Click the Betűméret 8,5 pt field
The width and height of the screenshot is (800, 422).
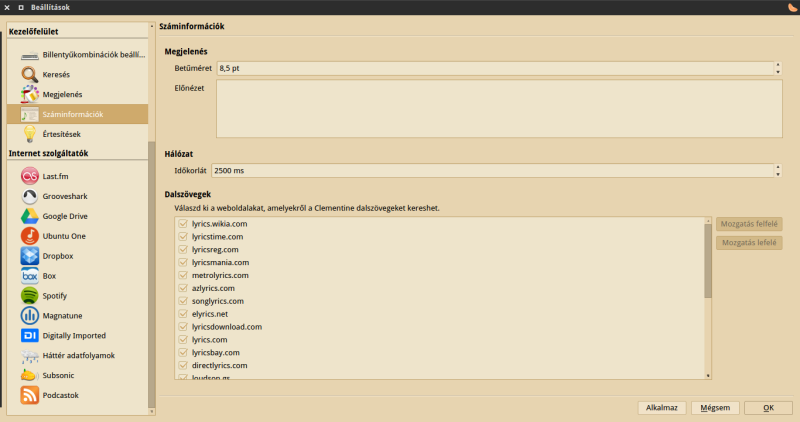click(495, 68)
